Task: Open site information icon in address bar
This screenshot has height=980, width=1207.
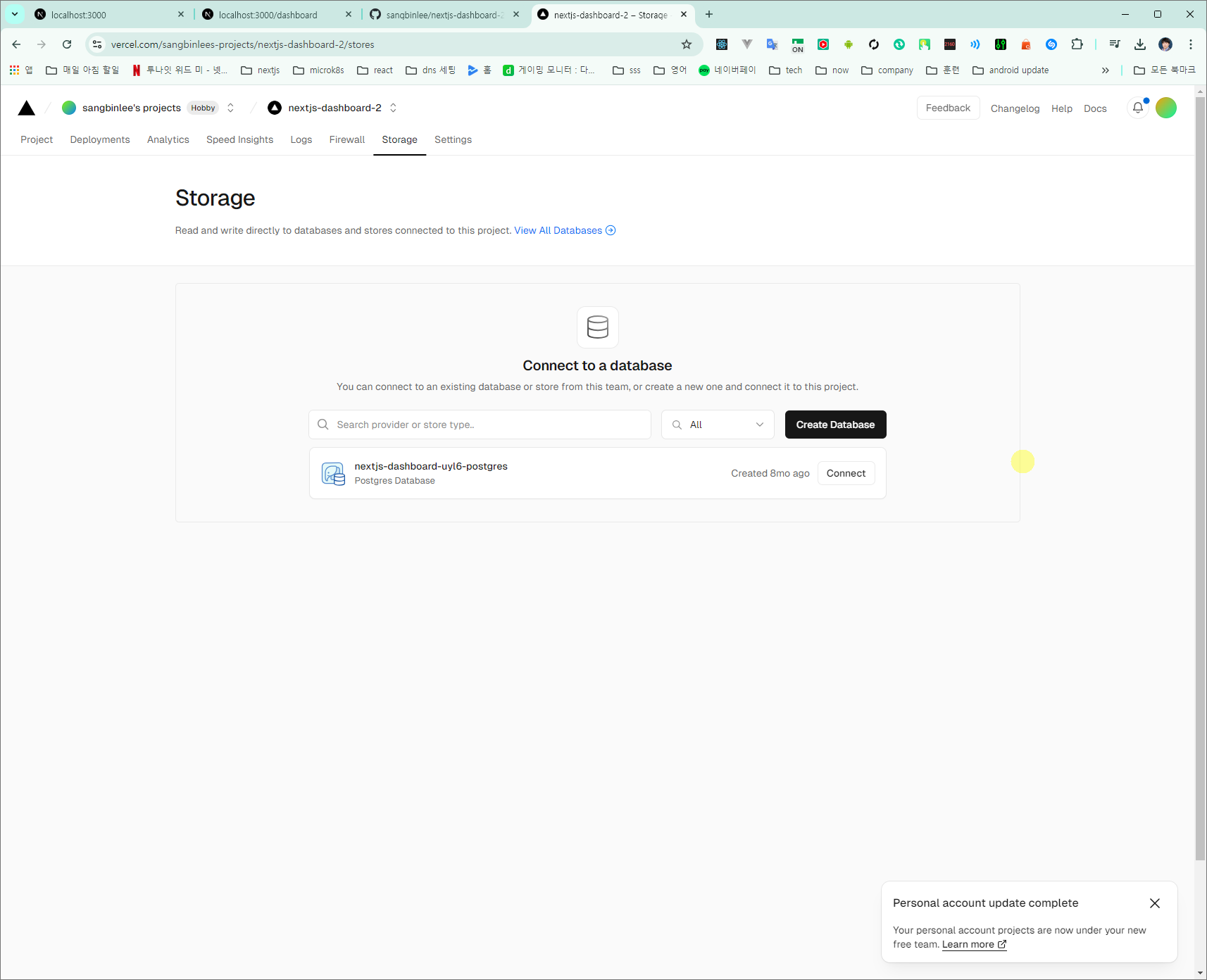Action: [97, 44]
